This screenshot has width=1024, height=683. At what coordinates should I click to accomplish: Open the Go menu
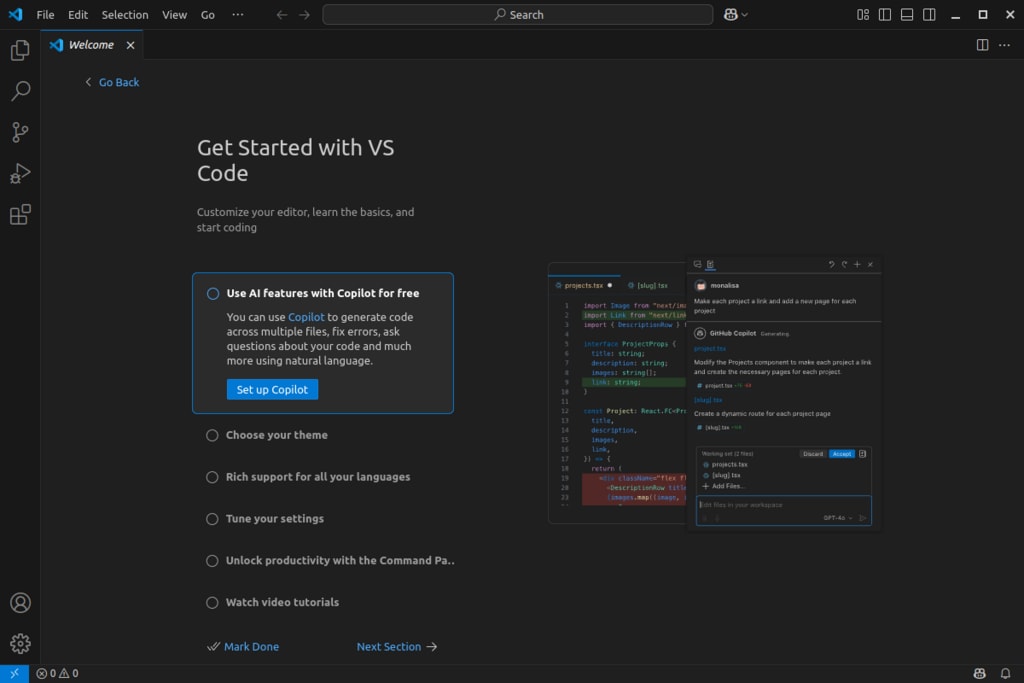(x=208, y=14)
